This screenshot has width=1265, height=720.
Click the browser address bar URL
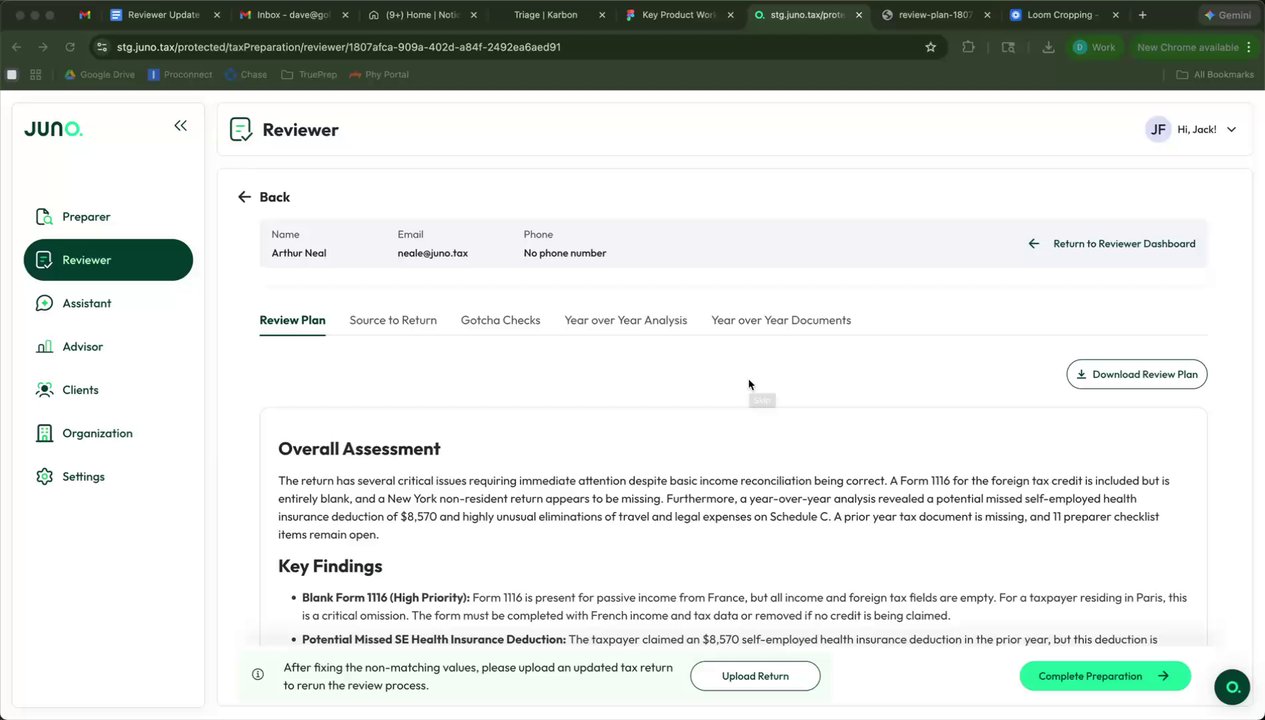[340, 47]
